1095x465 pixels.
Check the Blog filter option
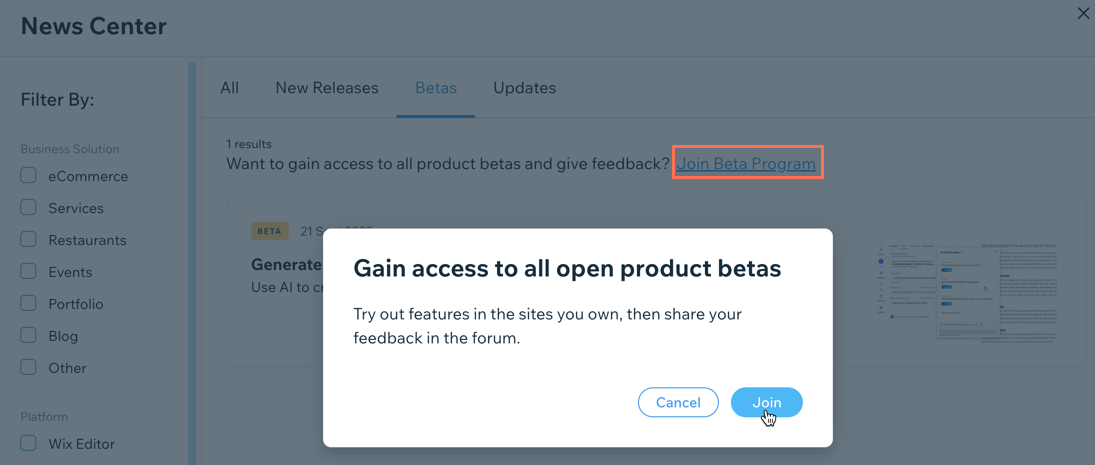pyautogui.click(x=28, y=335)
